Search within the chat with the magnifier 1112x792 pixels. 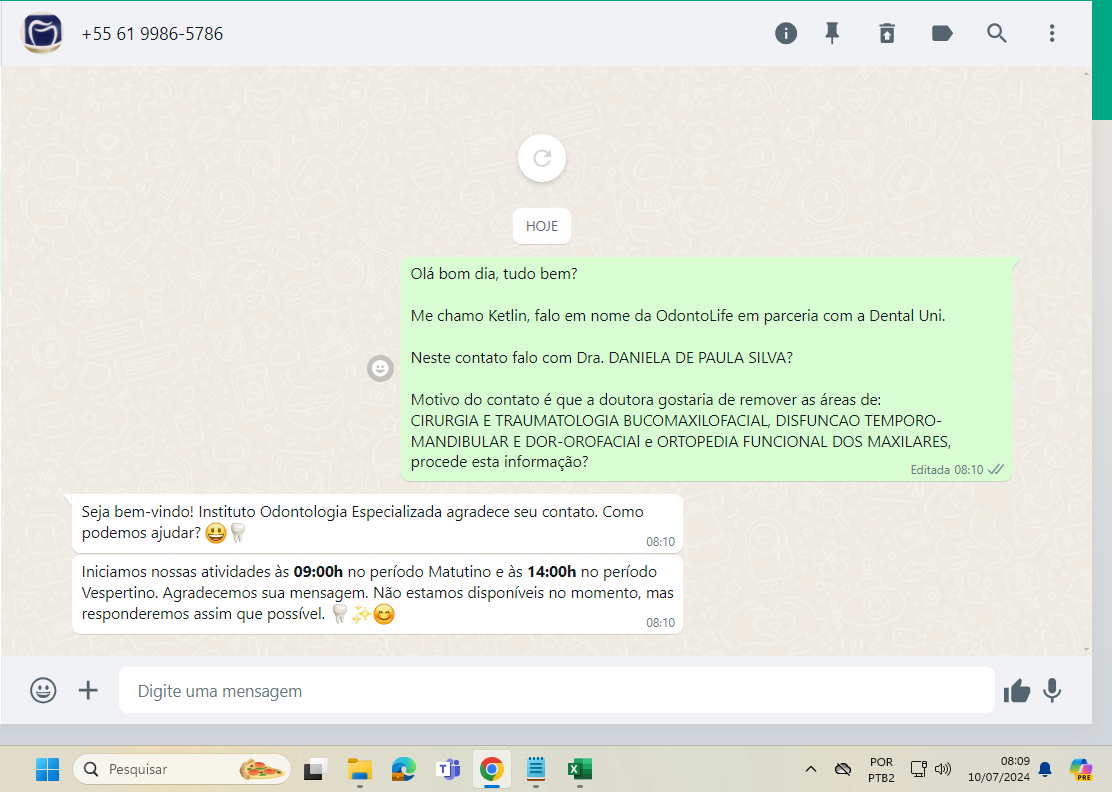coord(996,33)
